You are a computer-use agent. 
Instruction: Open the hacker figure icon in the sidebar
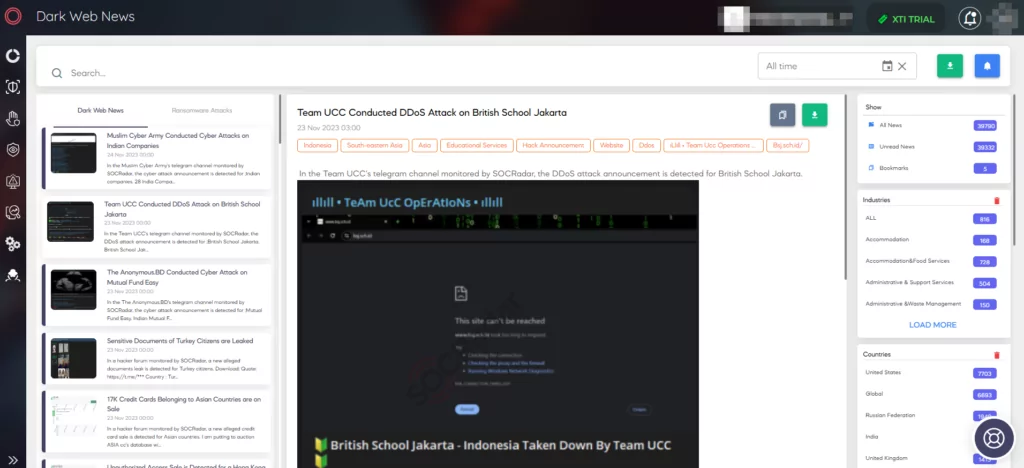[12, 275]
